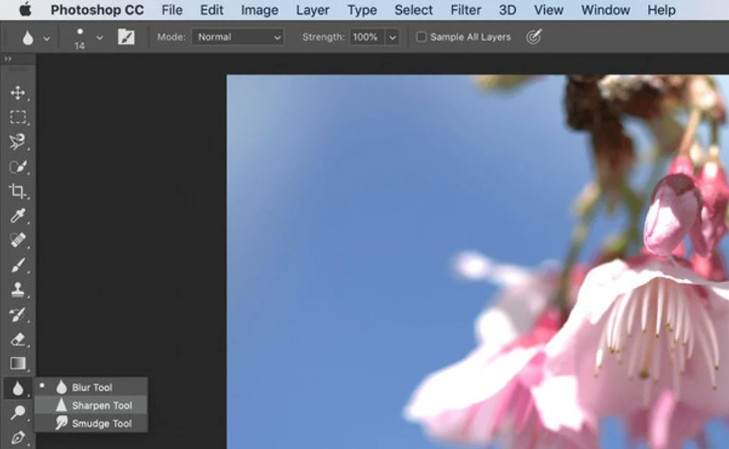Expand the Strength percentage dropdown arrow
This screenshot has height=449, width=729.
[x=392, y=37]
